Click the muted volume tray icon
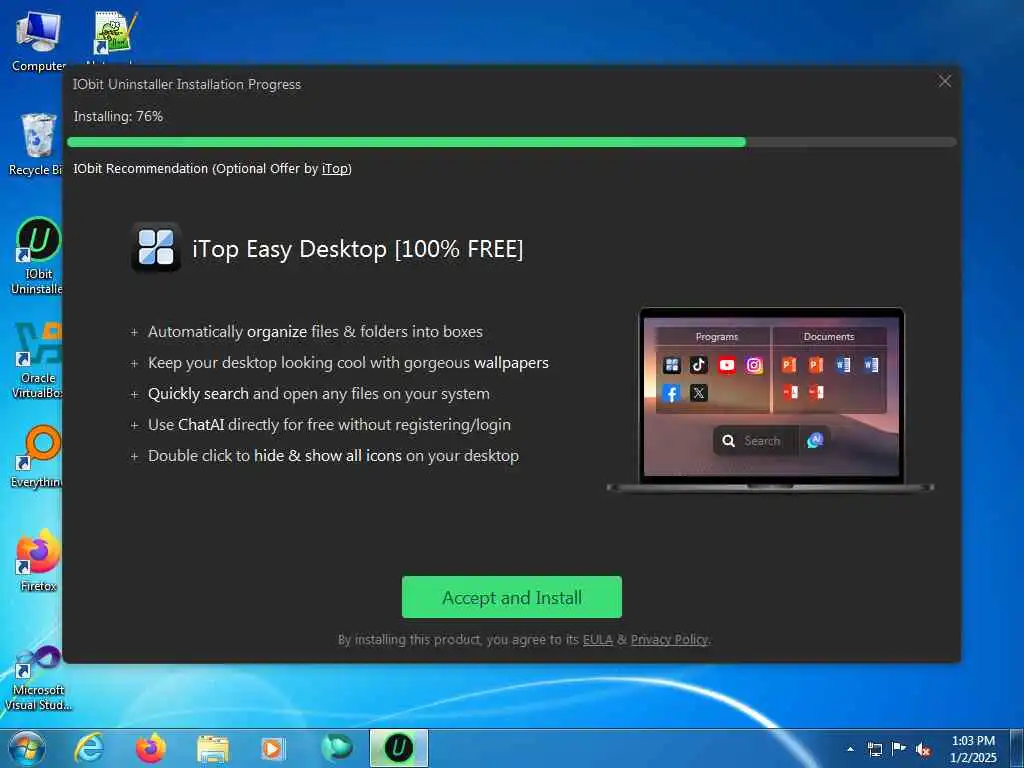Viewport: 1024px width, 768px height. click(923, 750)
